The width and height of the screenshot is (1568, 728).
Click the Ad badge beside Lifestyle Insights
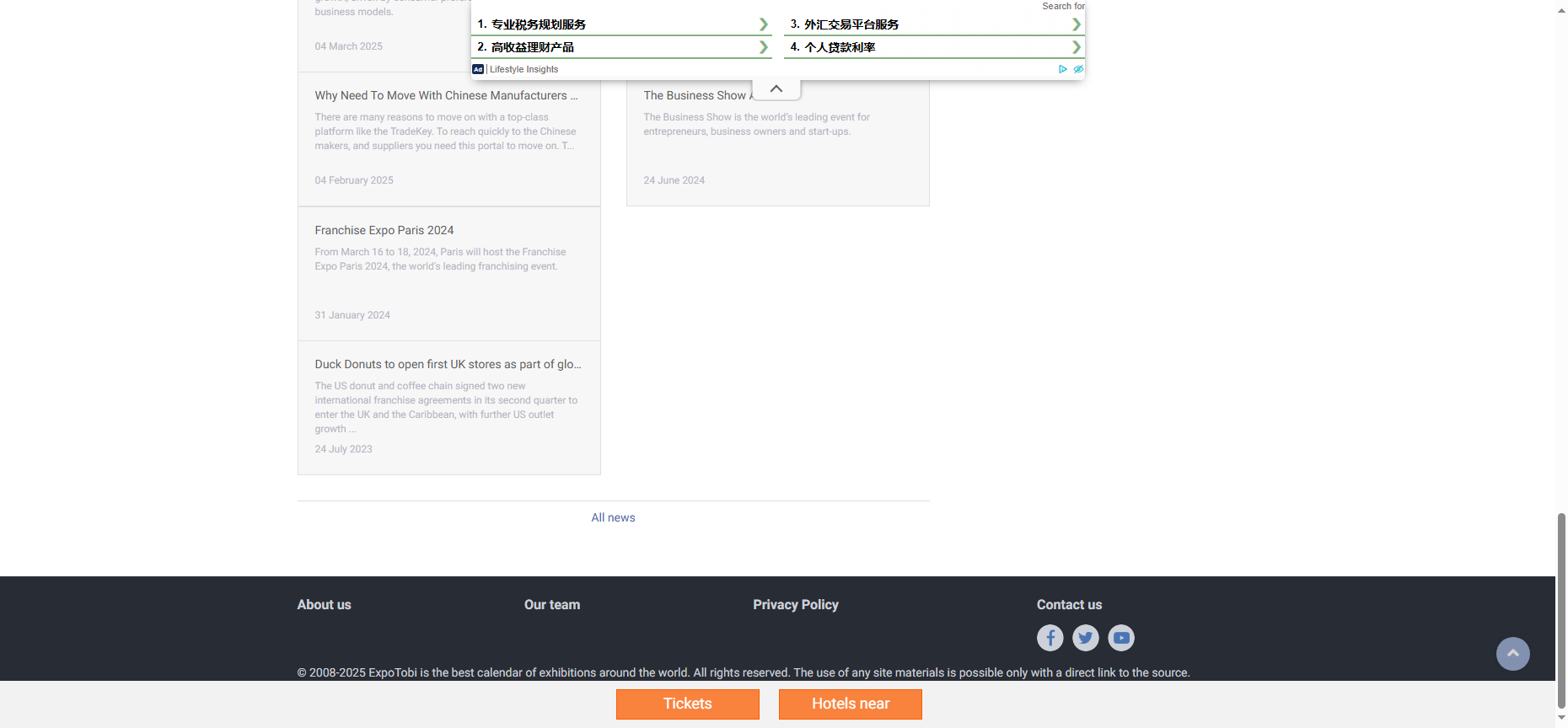(478, 69)
